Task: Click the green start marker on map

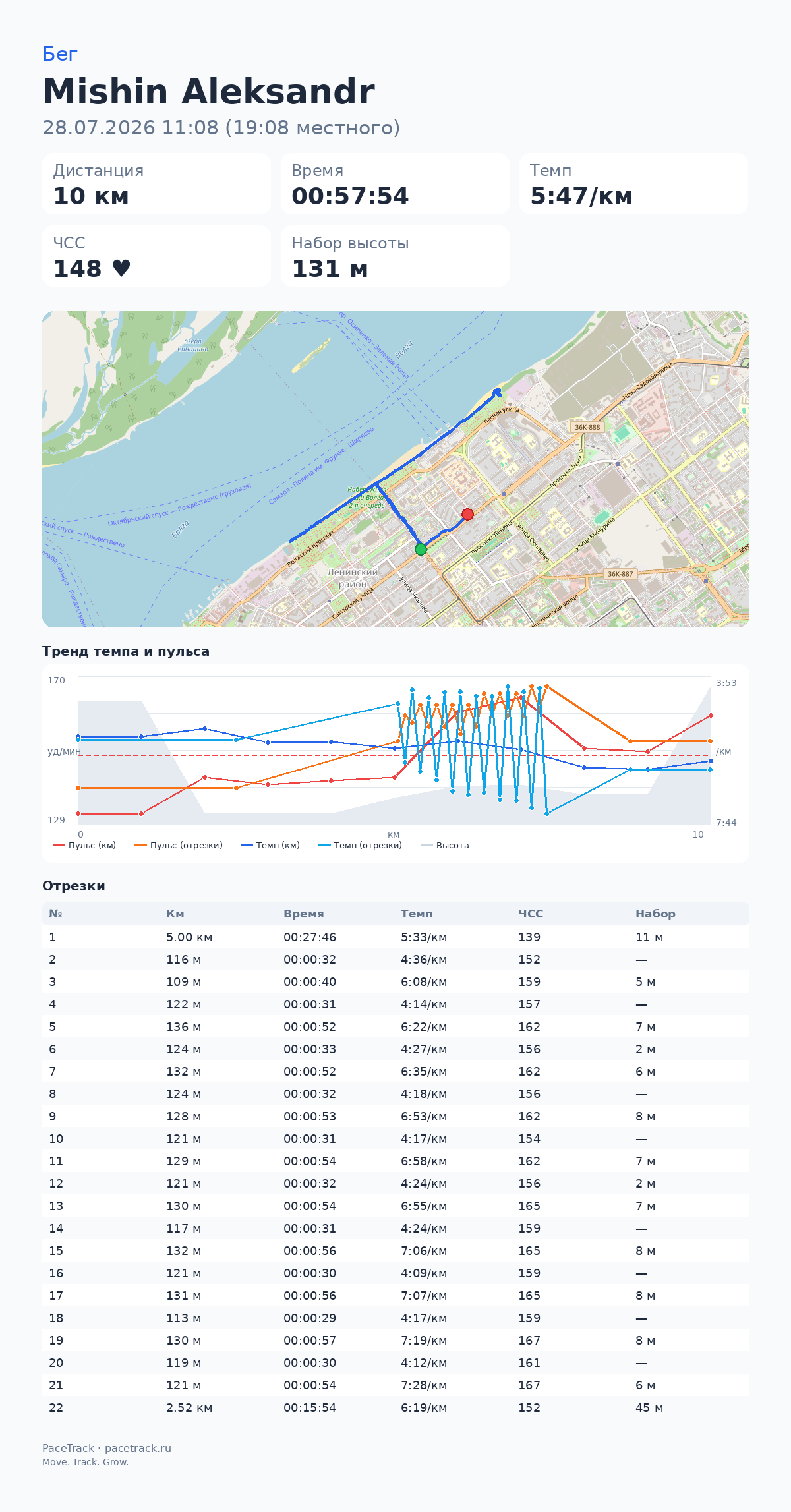Action: (421, 549)
